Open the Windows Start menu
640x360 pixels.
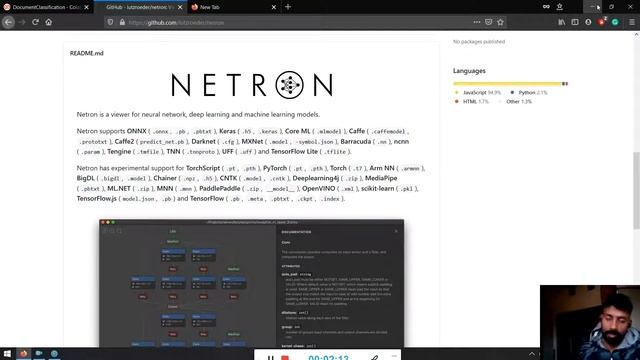pos(7,353)
